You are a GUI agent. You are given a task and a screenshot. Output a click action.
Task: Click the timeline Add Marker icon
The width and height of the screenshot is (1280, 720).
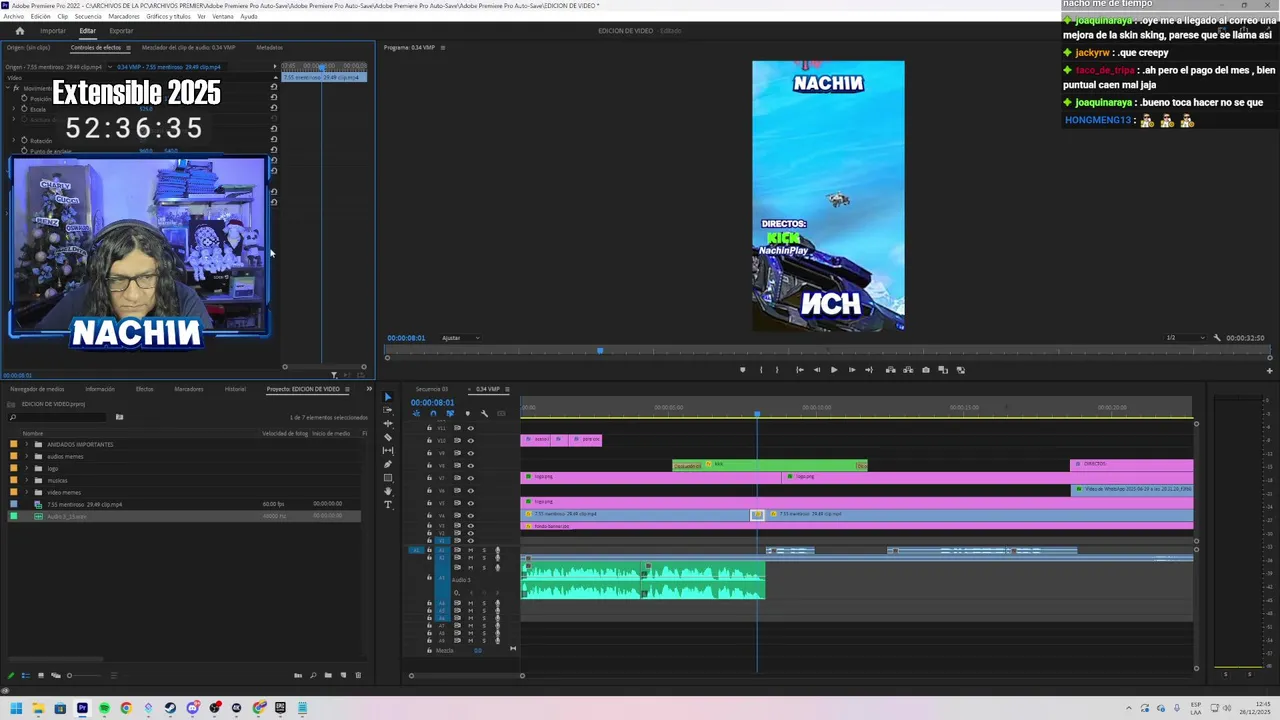467,413
